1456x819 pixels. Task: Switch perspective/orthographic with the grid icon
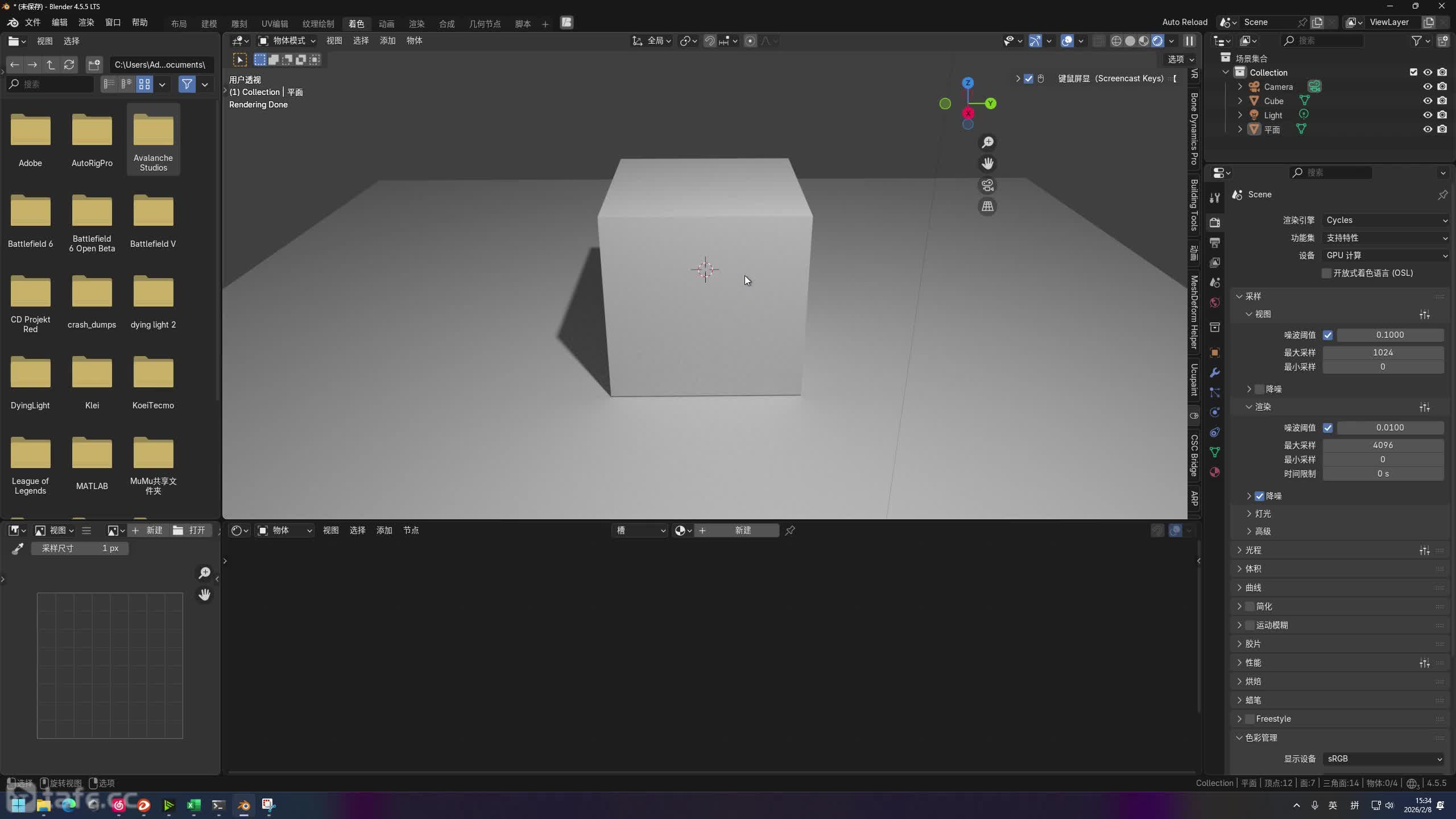tap(987, 206)
